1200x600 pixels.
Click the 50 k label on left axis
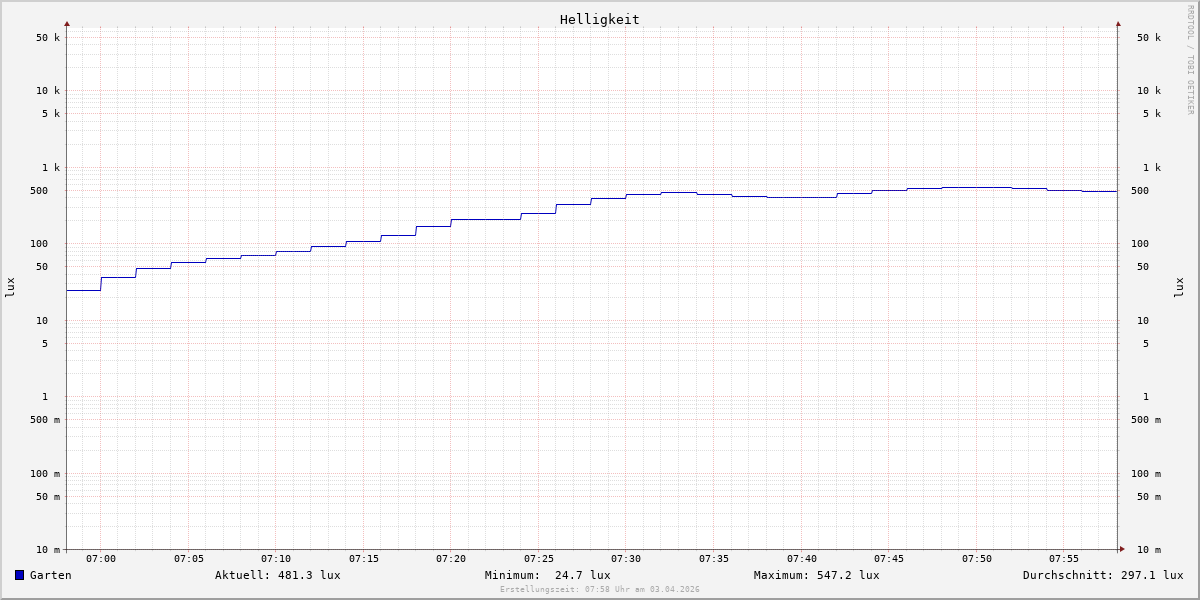pos(48,38)
